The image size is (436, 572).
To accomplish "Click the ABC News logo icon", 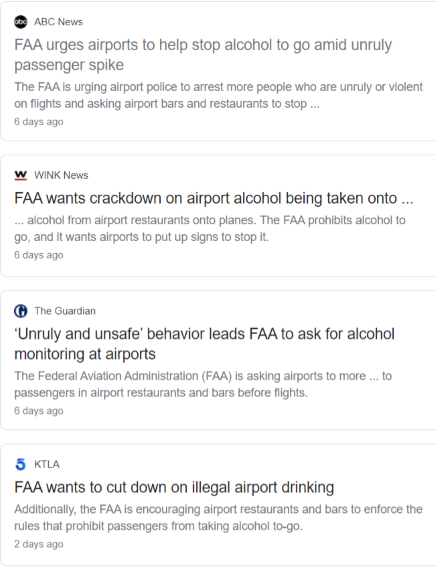I will 21,22.
